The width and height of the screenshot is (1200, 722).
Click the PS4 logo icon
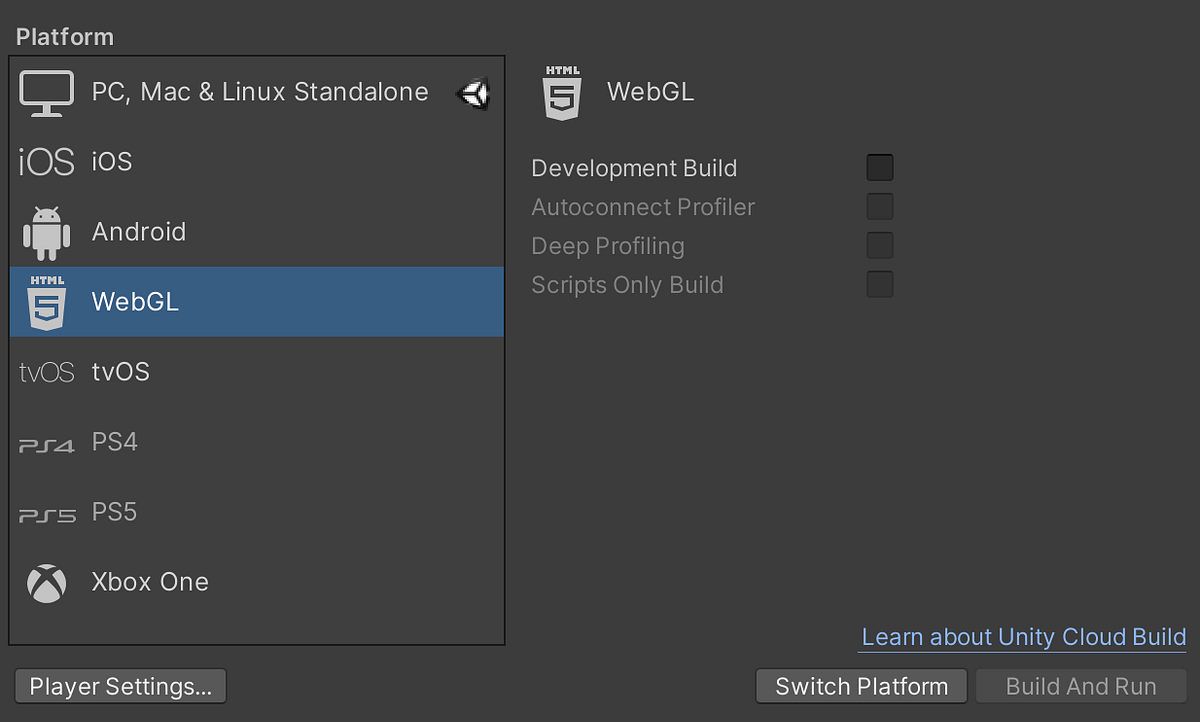click(x=46, y=444)
